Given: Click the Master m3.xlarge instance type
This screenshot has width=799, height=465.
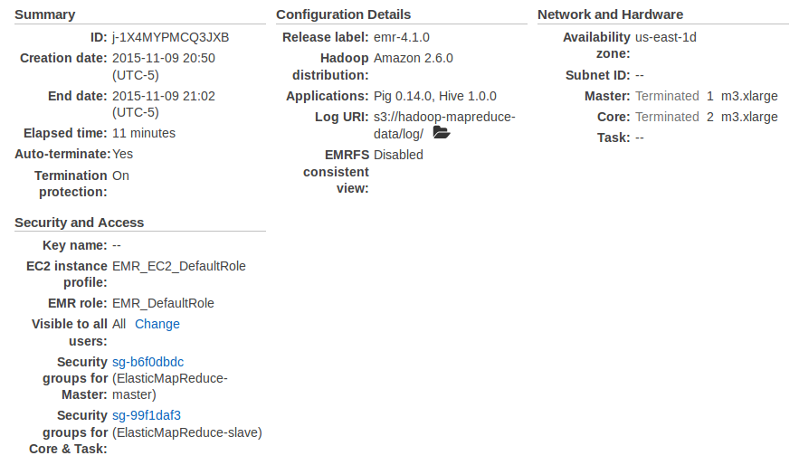Looking at the screenshot, I should (749, 96).
